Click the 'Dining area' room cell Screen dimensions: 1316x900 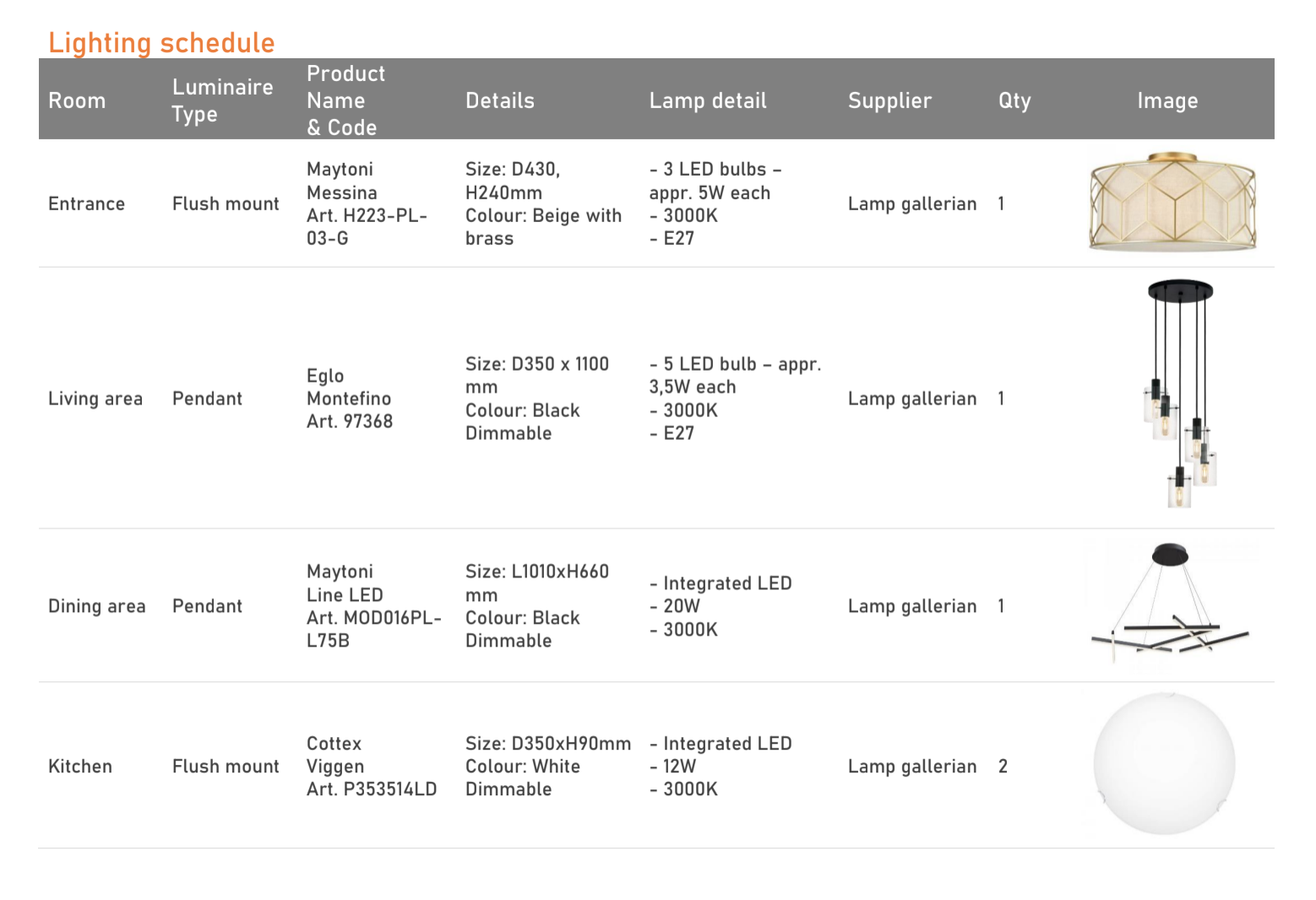(x=97, y=606)
